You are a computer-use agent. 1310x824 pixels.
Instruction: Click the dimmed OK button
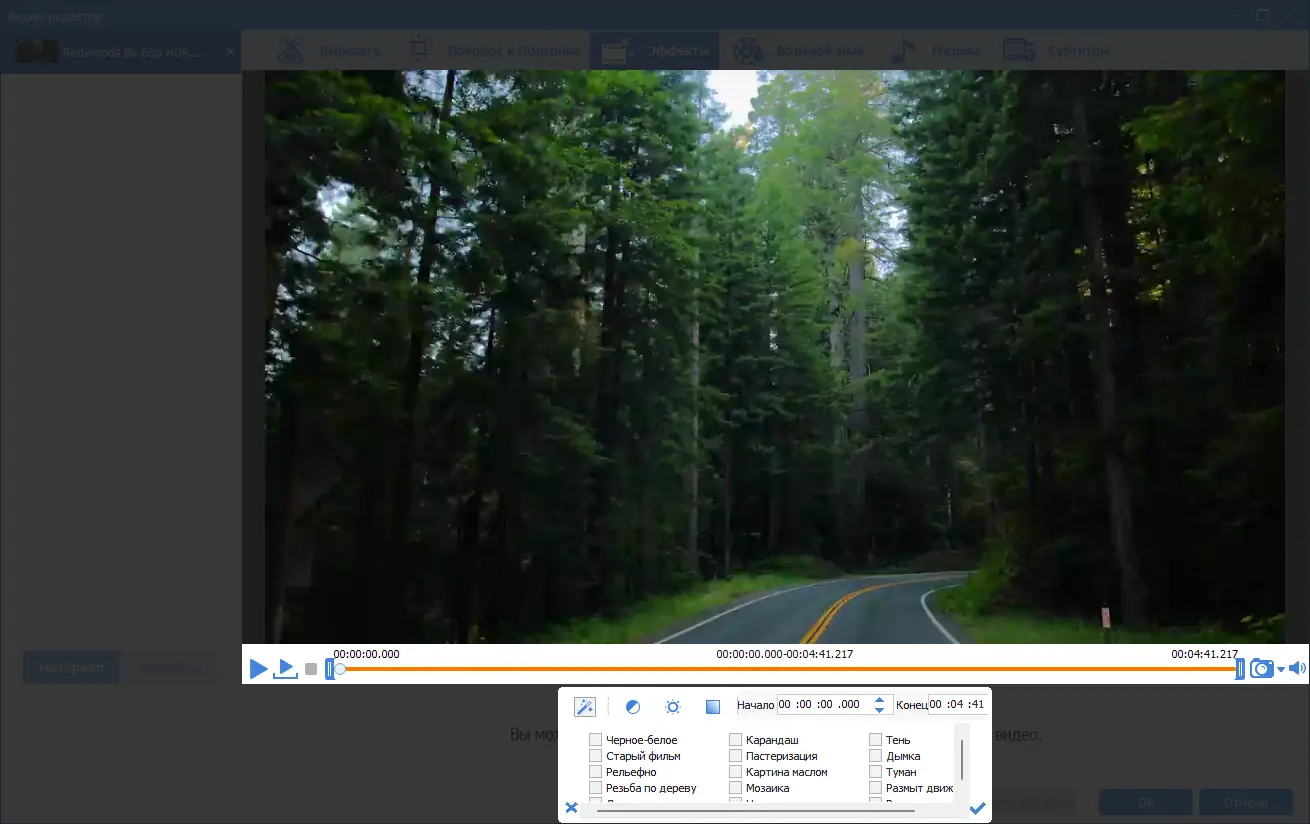coord(1145,802)
